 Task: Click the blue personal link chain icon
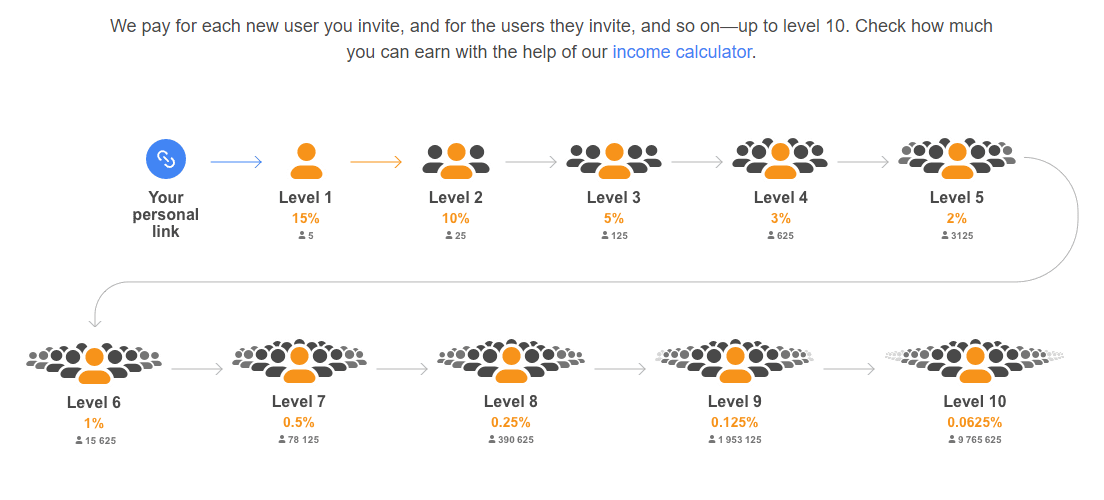[x=165, y=159]
